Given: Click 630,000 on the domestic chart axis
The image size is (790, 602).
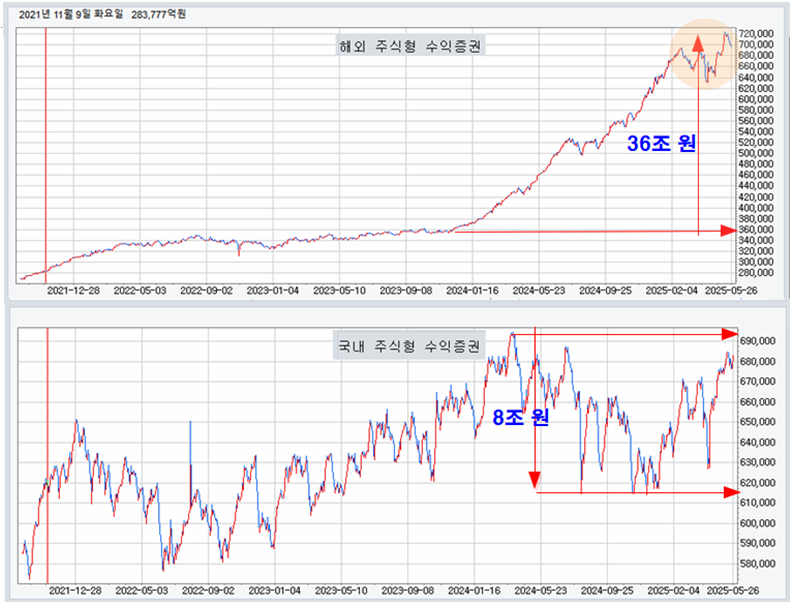Looking at the screenshot, I should point(757,462).
